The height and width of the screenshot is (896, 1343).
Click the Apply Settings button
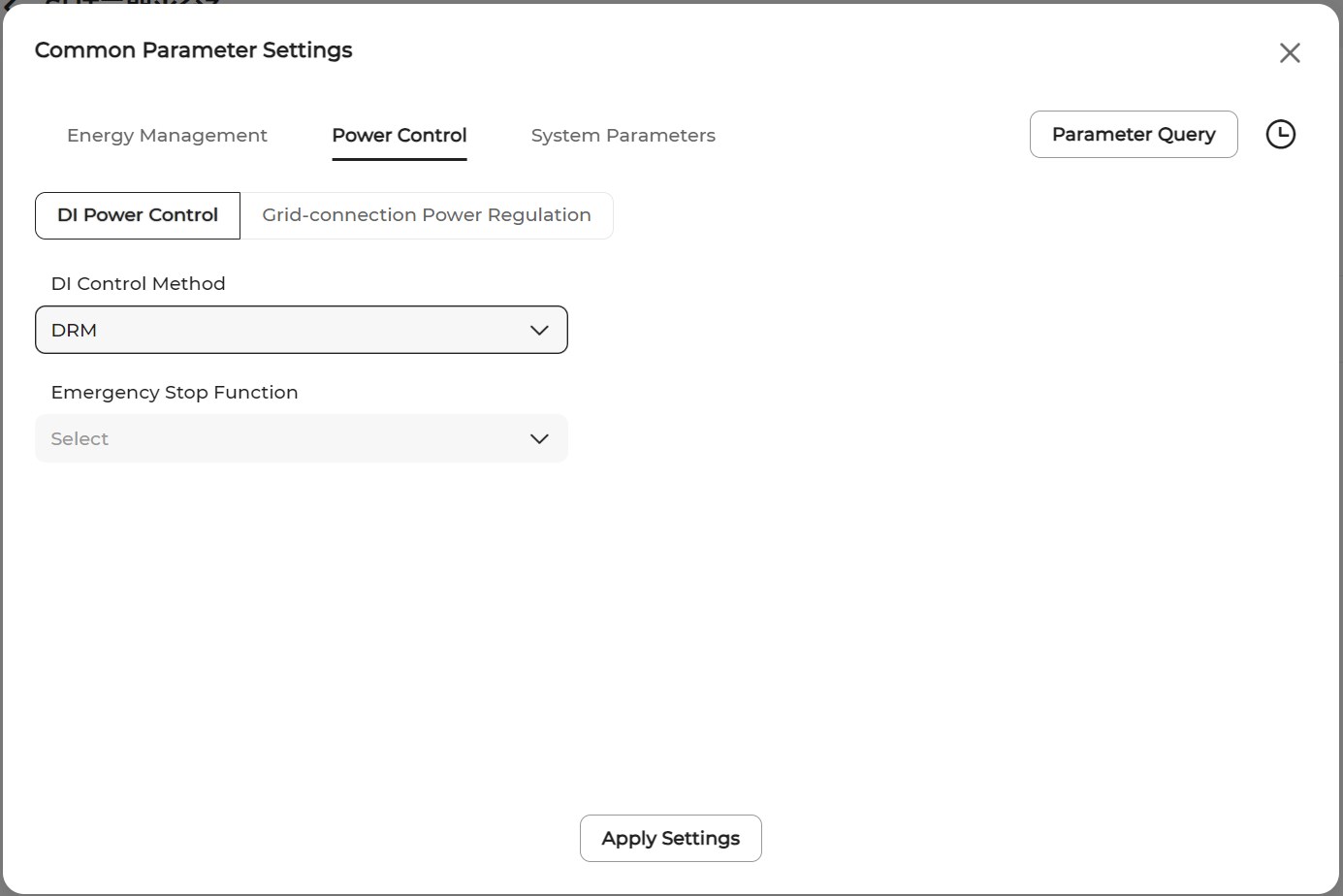point(670,838)
